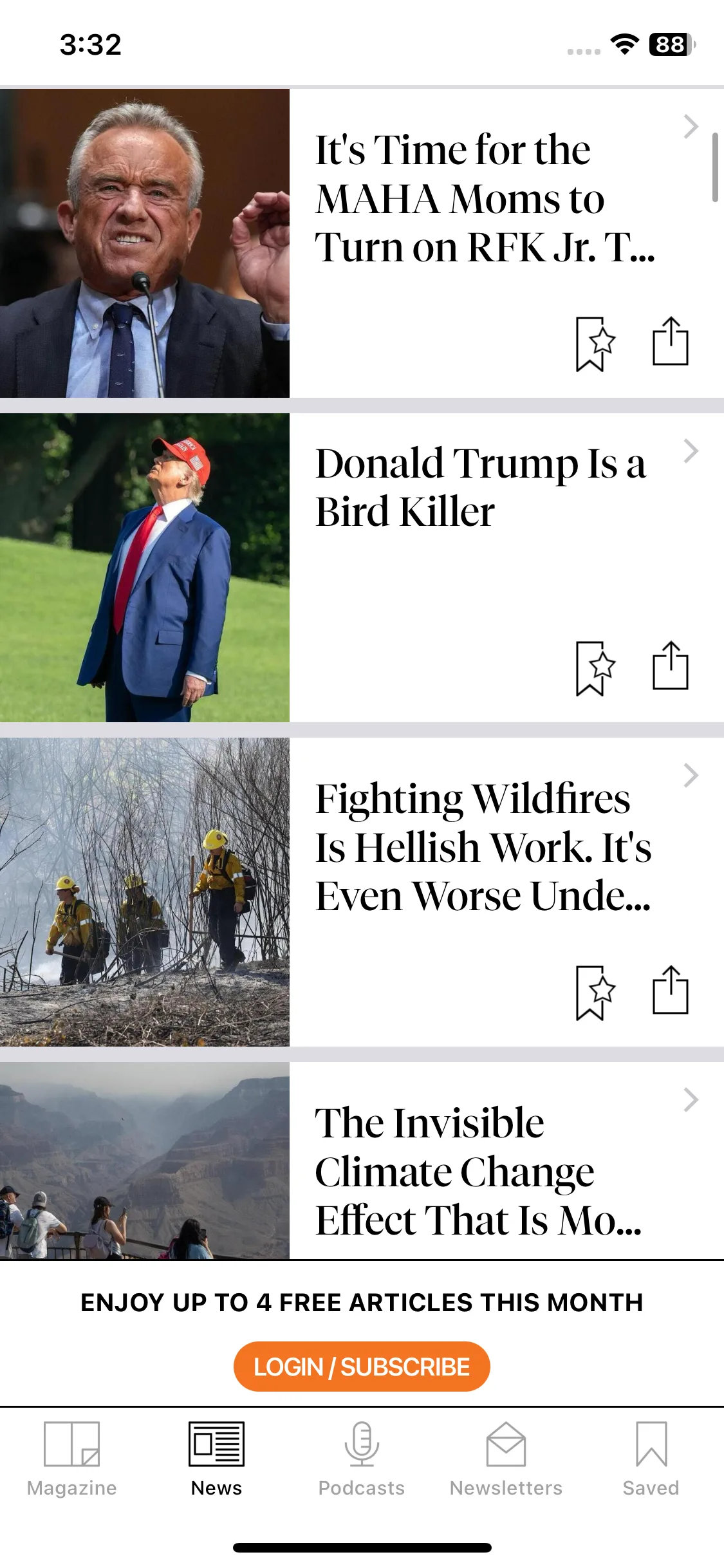
Task: Switch to the Magazine tab
Action: [x=72, y=1459]
